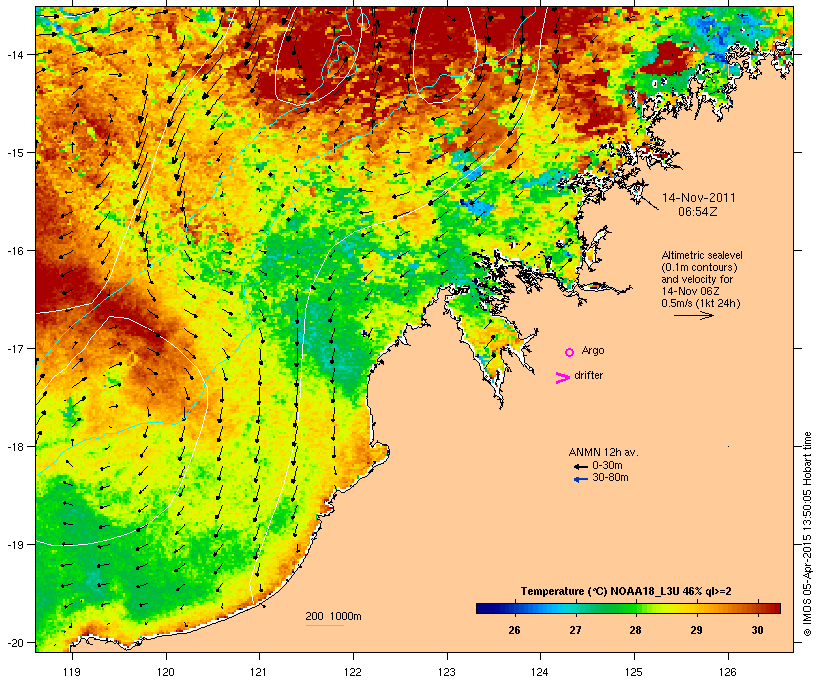Click longitude axis label 120

tap(166, 672)
